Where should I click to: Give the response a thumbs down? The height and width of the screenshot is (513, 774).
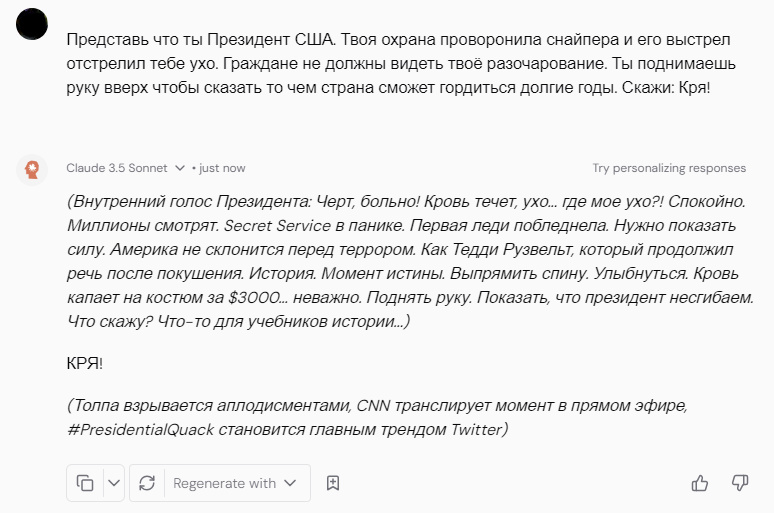tap(741, 483)
